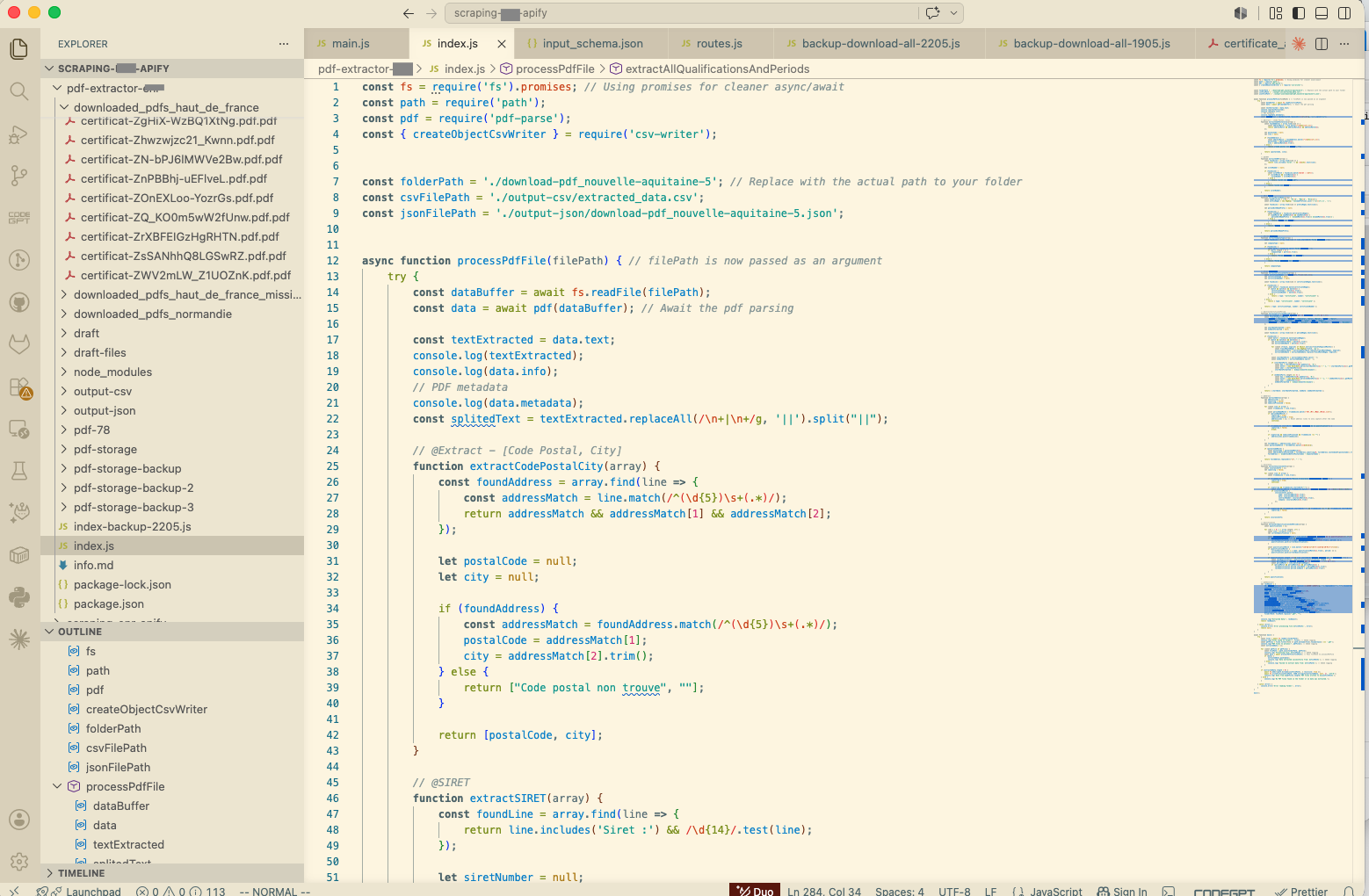The width and height of the screenshot is (1369, 896).
Task: Collapse processPdfFile in the outline
Action: 57,786
